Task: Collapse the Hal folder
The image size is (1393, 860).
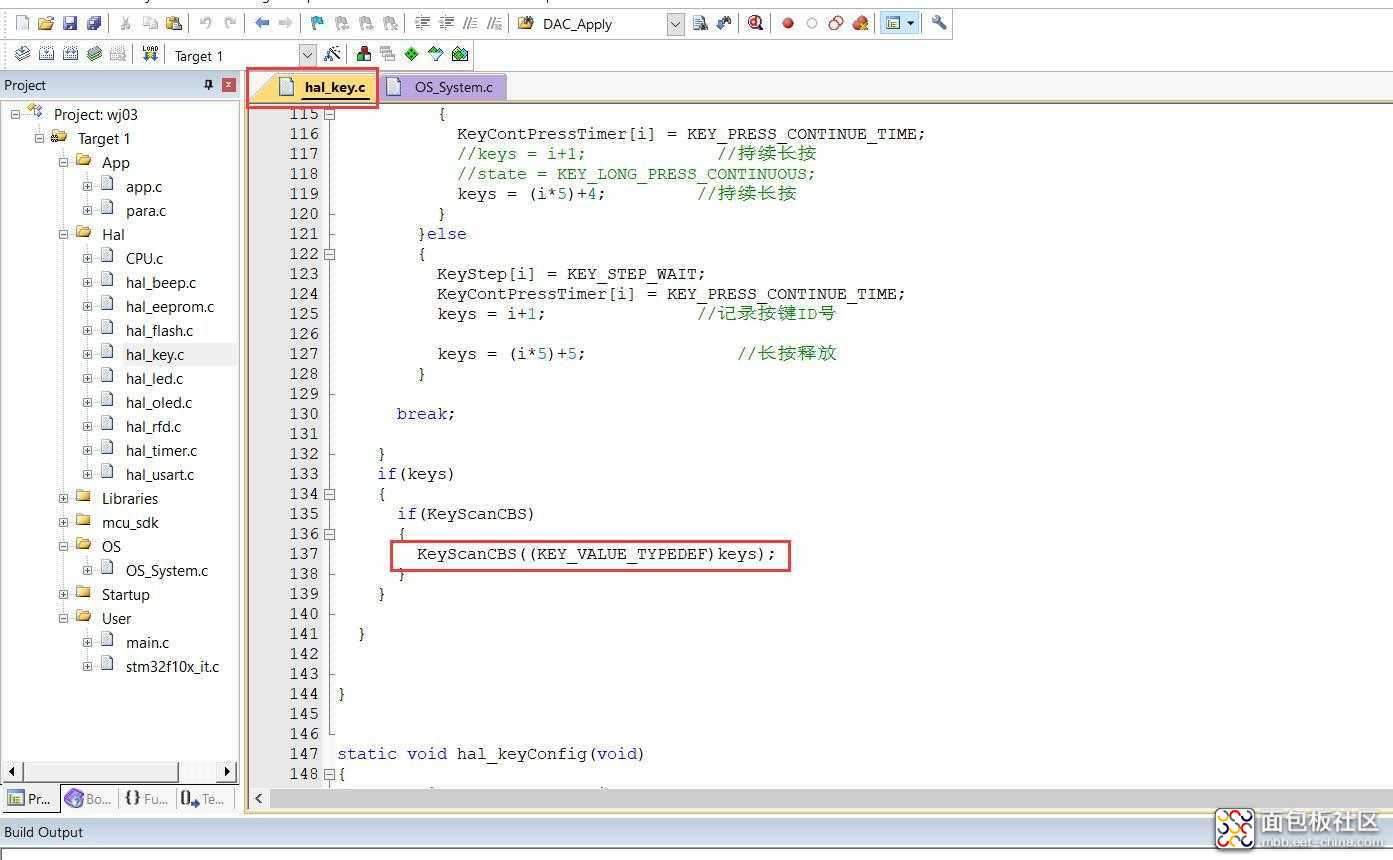Action: point(63,234)
